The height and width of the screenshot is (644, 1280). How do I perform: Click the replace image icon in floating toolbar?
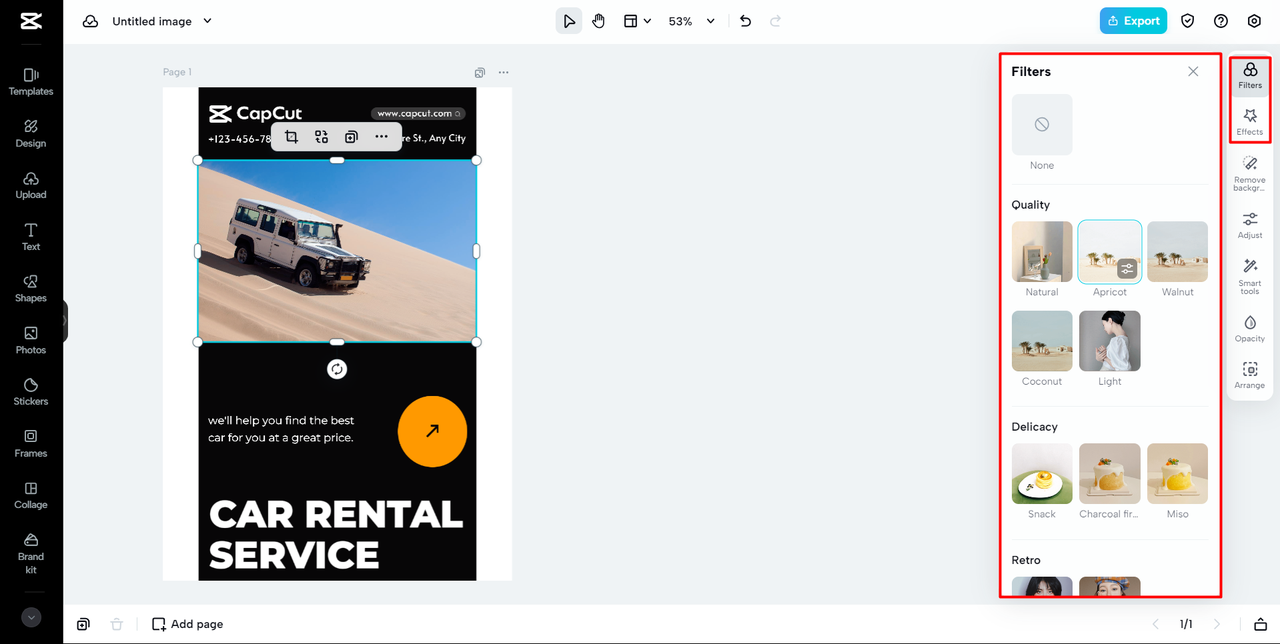coord(321,137)
